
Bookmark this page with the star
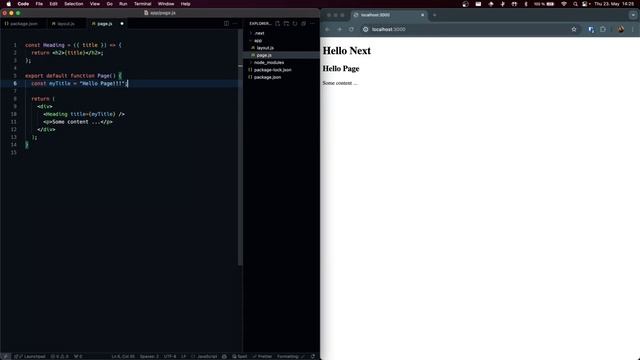(574, 29)
